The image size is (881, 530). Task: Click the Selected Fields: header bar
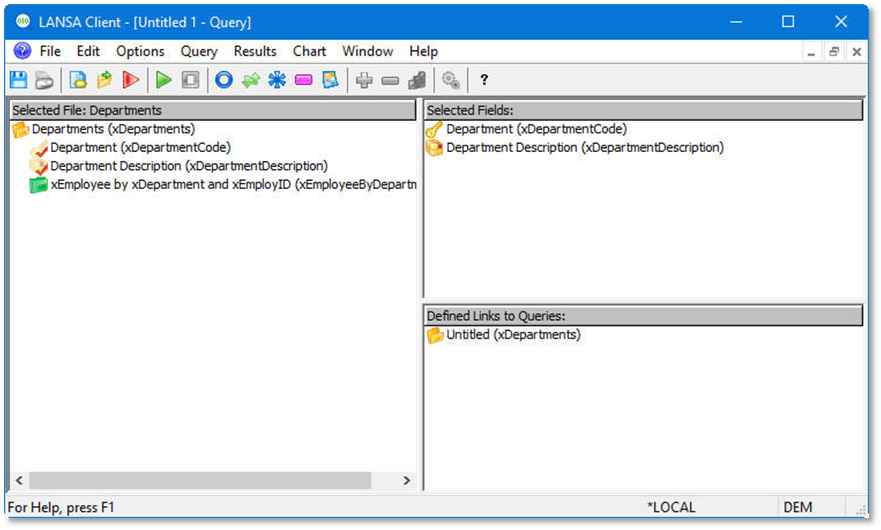(643, 110)
